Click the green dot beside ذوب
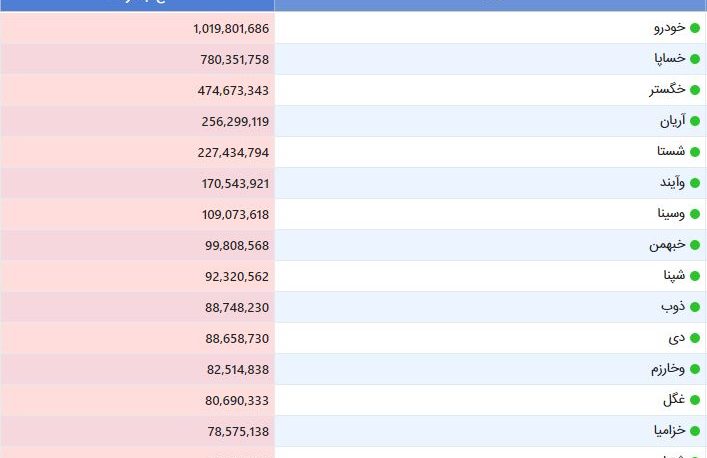 695,307
